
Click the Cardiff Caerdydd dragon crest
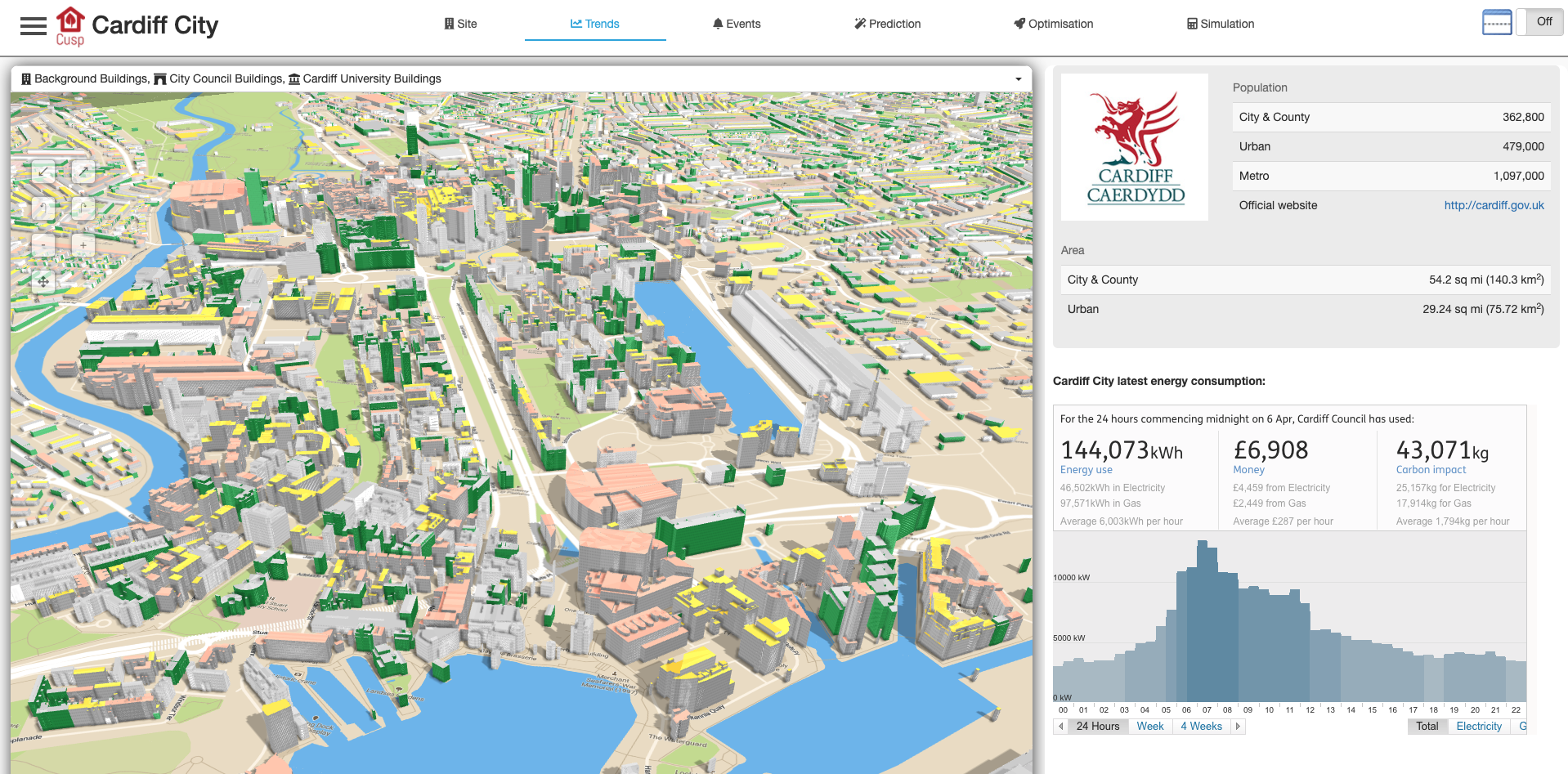[x=1135, y=147]
